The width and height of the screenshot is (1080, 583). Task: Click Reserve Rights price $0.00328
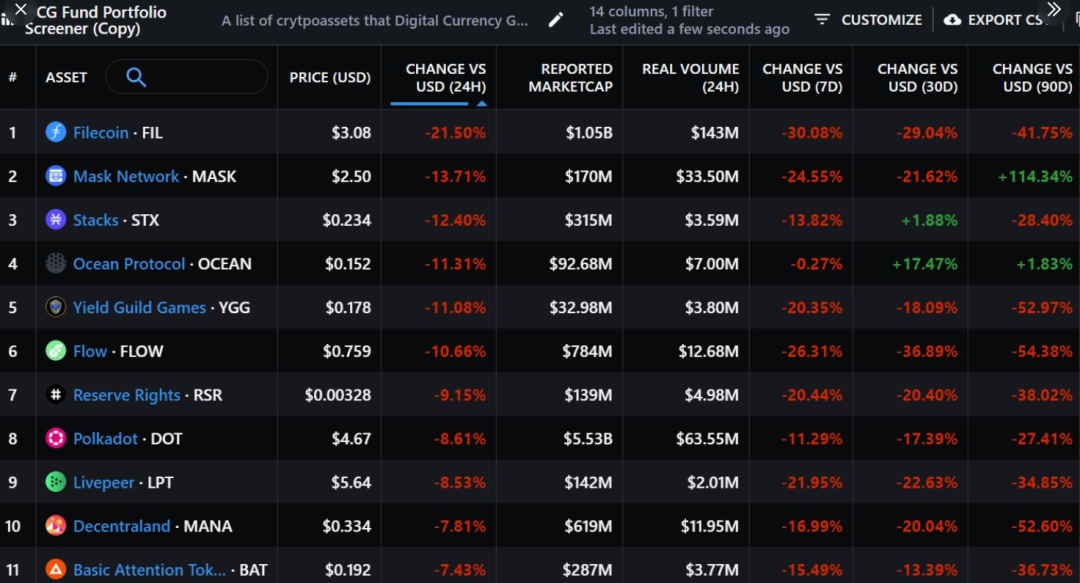338,395
